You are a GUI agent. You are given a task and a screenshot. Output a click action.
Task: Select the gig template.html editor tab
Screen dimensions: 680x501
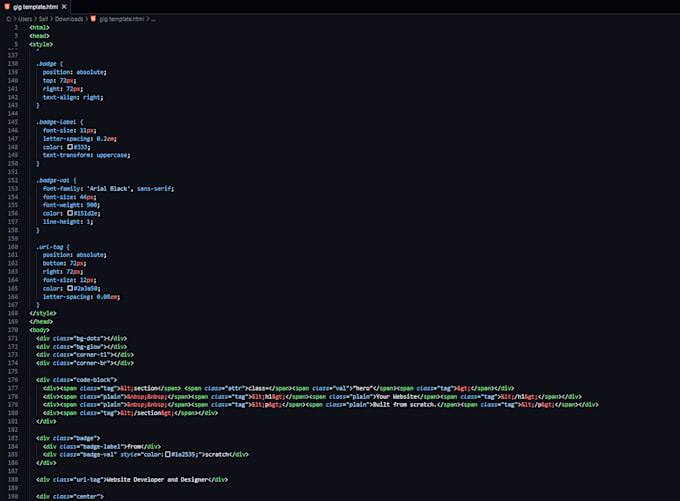coord(35,7)
